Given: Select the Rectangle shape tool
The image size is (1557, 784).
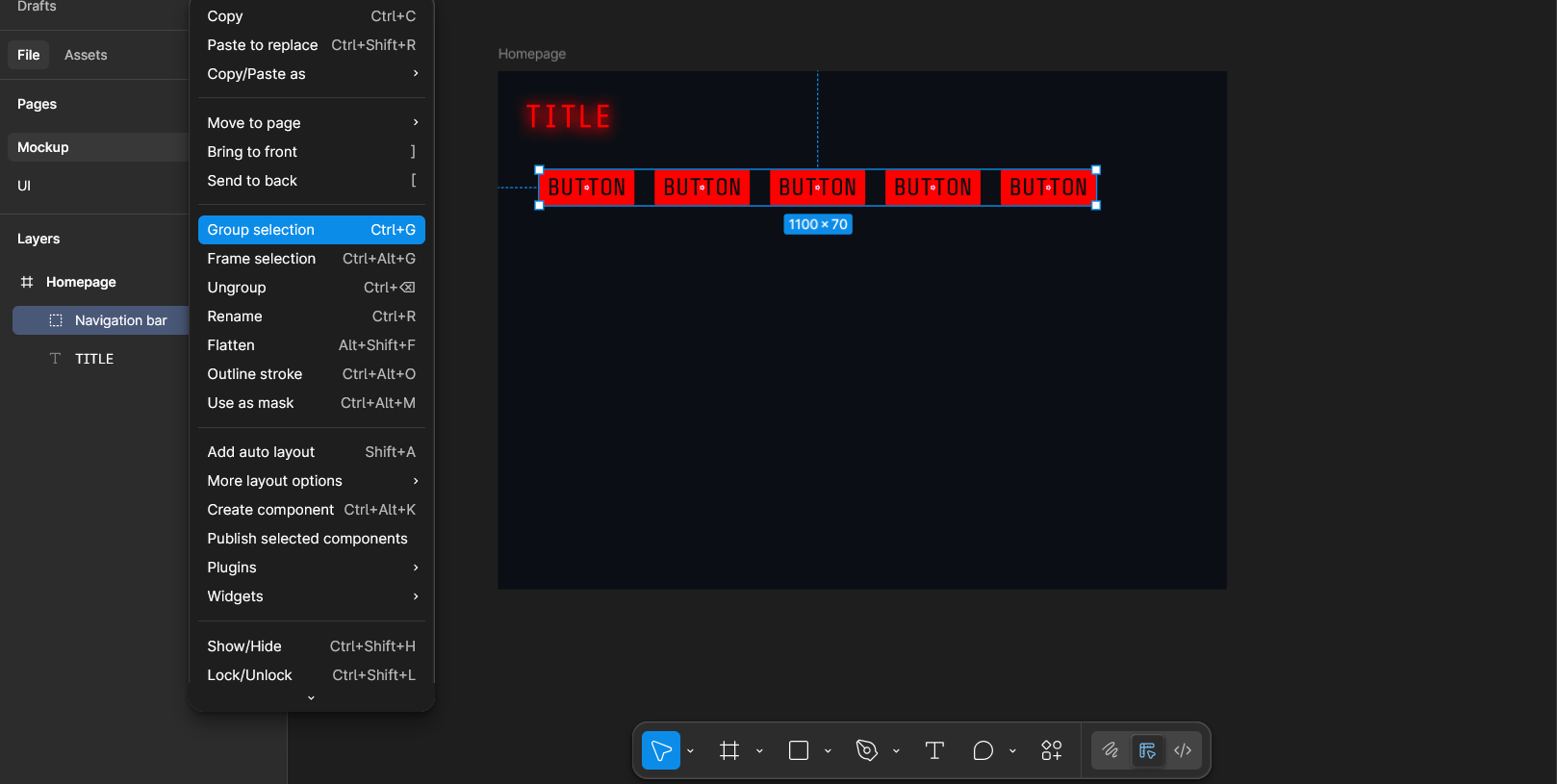Looking at the screenshot, I should coord(799,750).
